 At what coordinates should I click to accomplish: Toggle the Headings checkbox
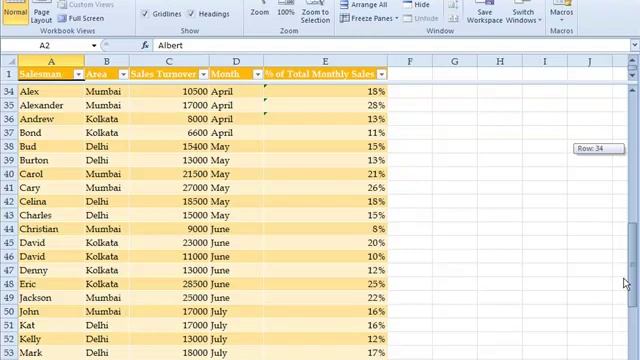tap(191, 13)
